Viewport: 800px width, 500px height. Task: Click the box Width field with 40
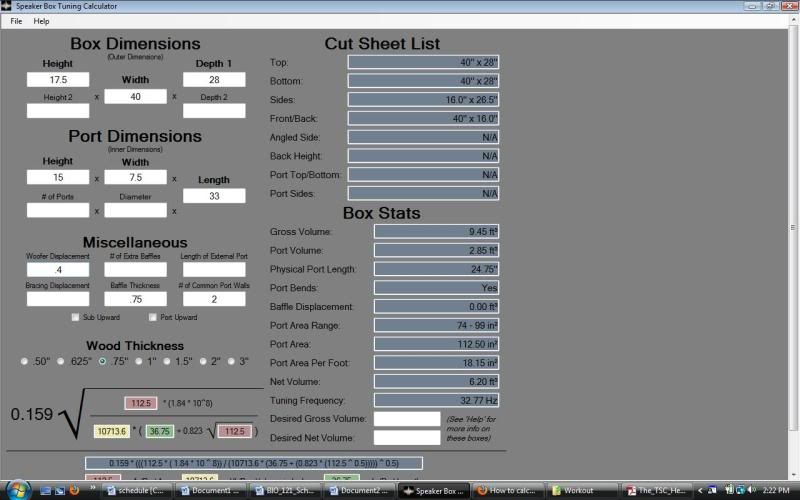(135, 96)
